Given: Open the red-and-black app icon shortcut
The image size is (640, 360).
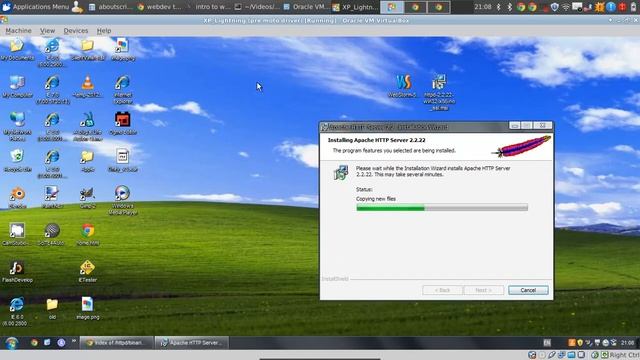Looking at the screenshot, I should (122, 123).
